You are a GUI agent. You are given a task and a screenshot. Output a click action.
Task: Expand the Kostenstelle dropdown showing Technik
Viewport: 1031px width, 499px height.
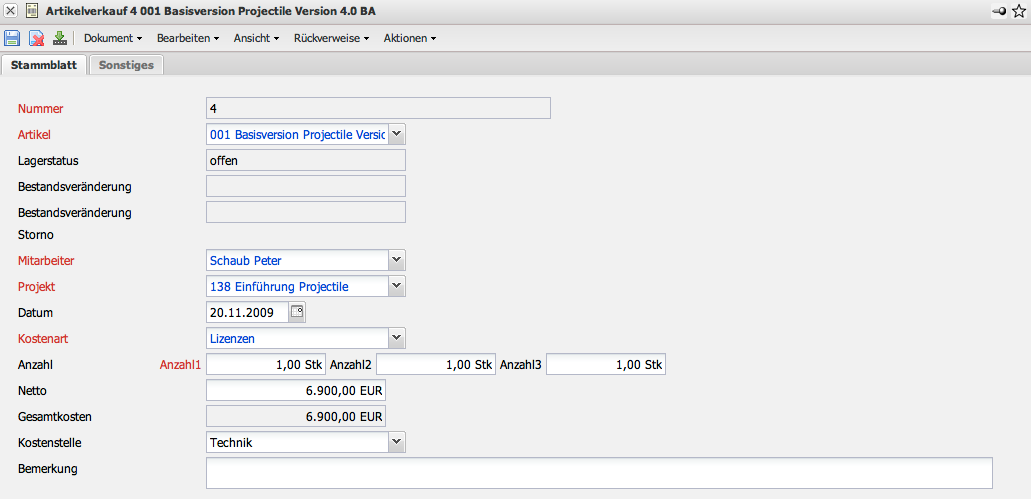(396, 441)
